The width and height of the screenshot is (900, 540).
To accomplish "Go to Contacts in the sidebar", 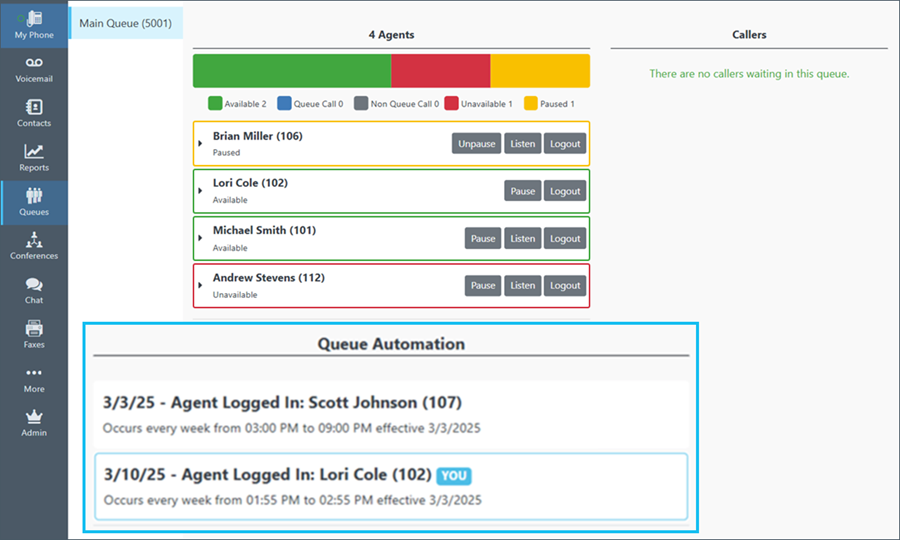I will [x=34, y=112].
